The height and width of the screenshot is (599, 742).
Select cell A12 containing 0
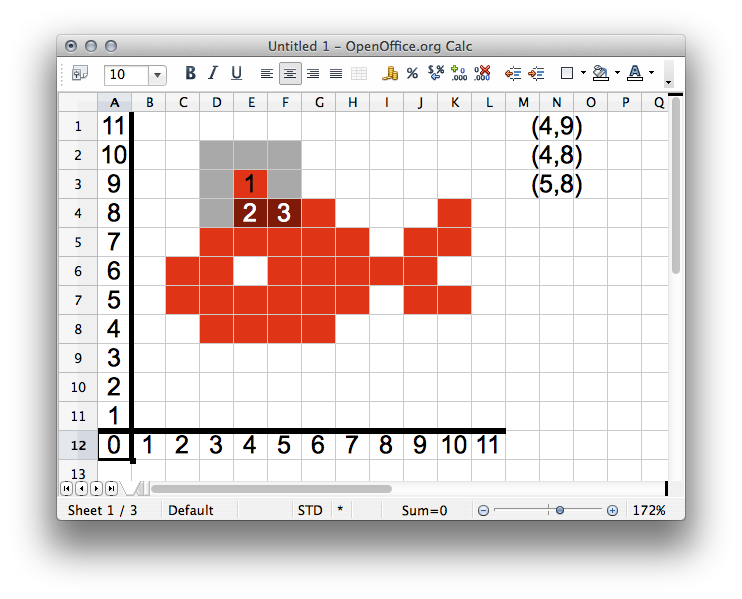point(115,445)
